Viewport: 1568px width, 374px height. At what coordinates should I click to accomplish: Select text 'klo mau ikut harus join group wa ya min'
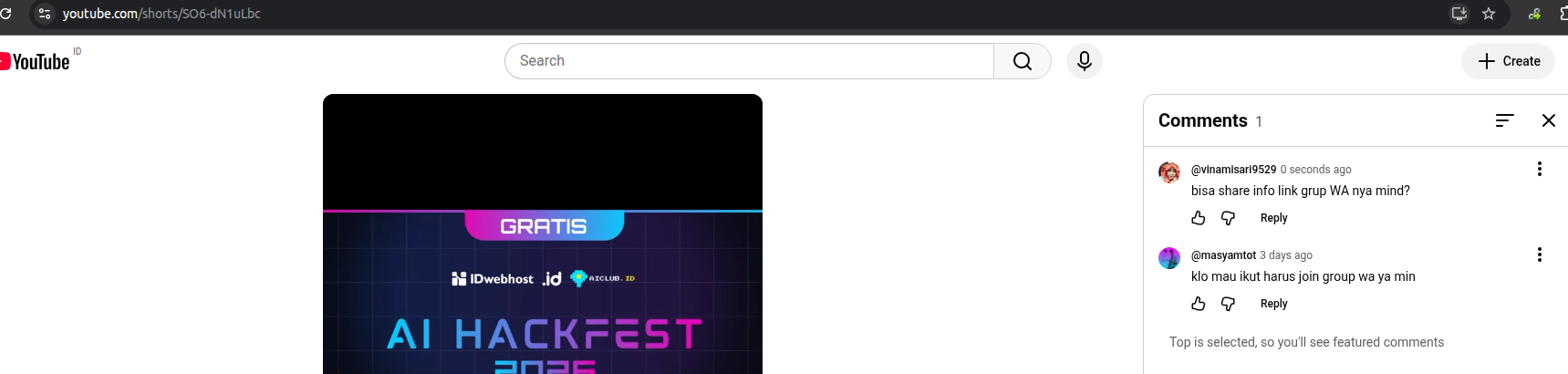[1303, 276]
